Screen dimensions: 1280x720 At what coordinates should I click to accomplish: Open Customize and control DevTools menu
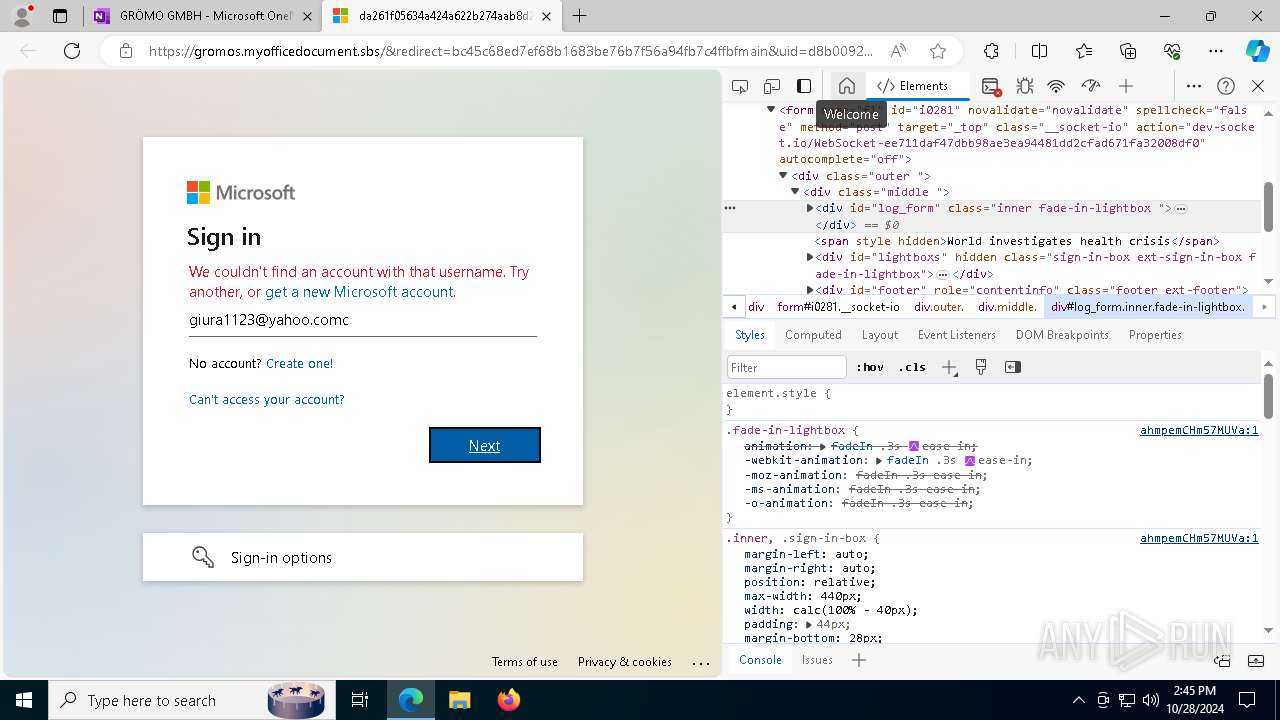click(1194, 86)
